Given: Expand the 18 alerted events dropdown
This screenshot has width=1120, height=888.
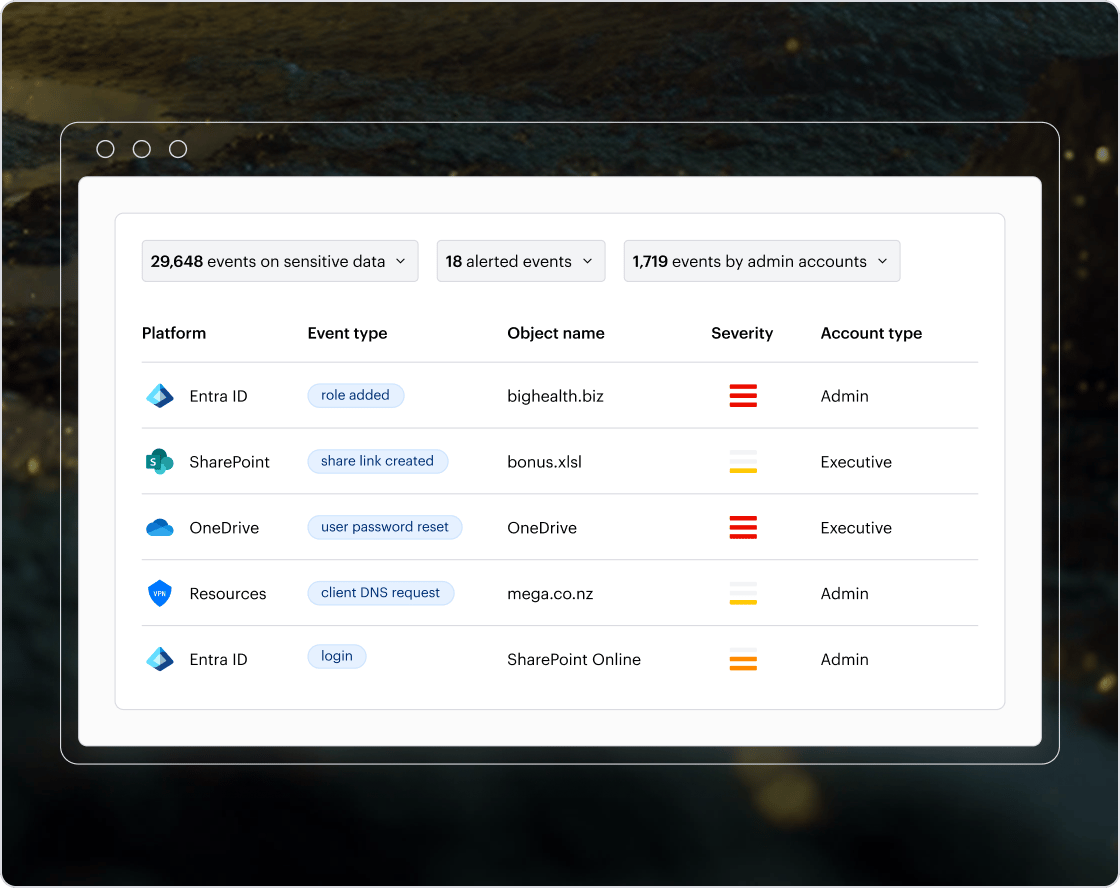Looking at the screenshot, I should (x=521, y=261).
